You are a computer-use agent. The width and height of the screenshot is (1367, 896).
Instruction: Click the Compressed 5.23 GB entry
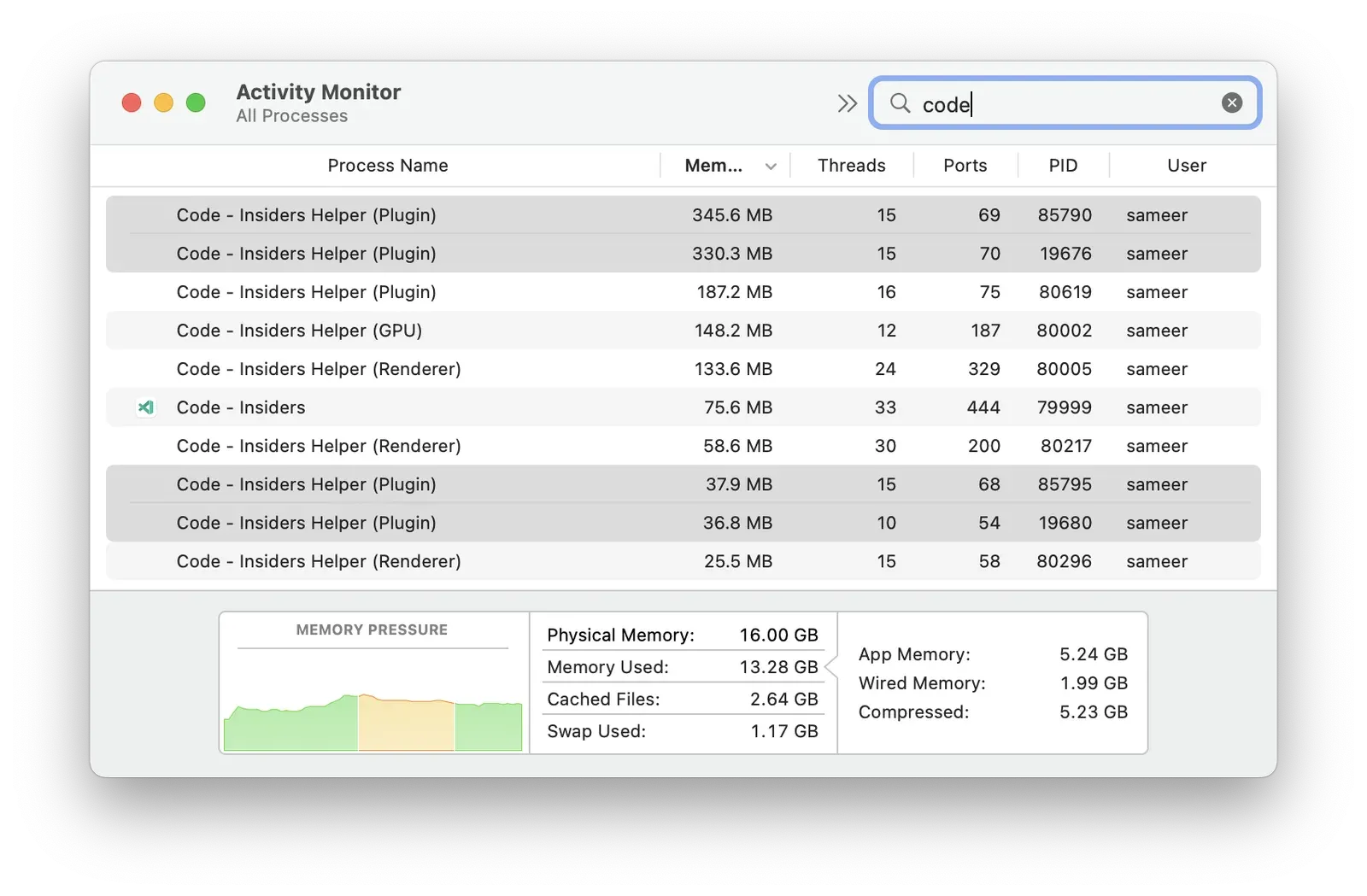(993, 712)
